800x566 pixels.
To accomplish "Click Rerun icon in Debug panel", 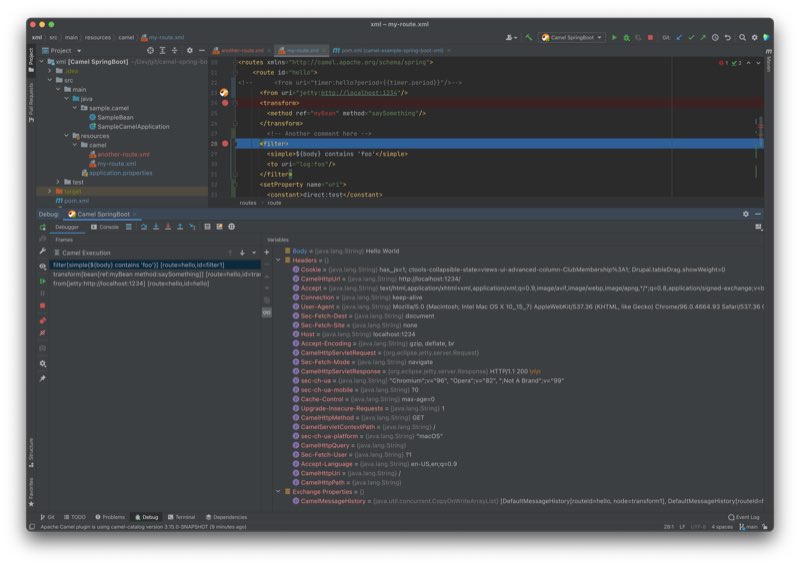I will pos(42,227).
